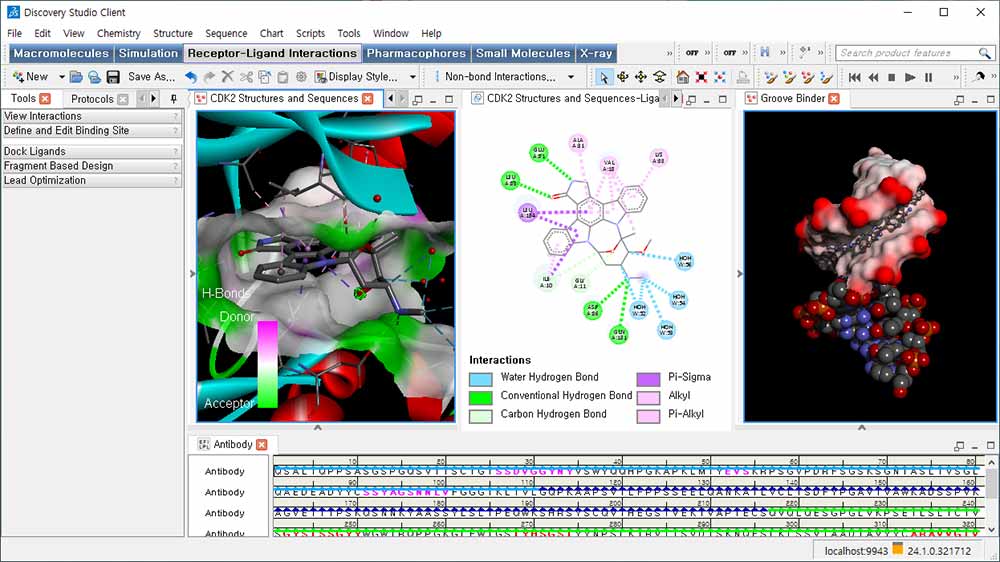The image size is (1000, 562).
Task: Click the Delete X icon in toolbar
Action: pyautogui.click(x=228, y=77)
